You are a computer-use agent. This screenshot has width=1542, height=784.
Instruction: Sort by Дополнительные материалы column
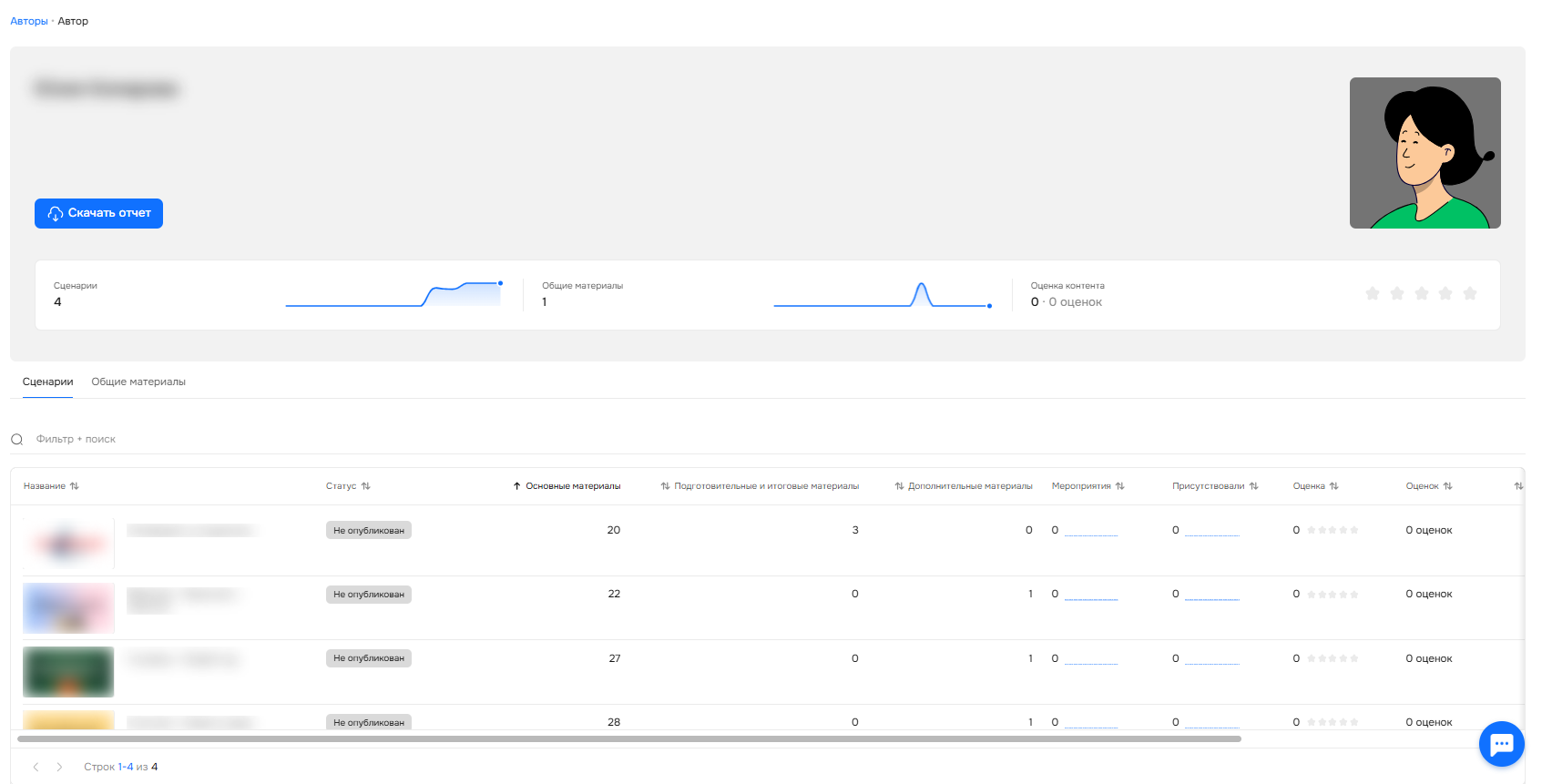(x=964, y=486)
